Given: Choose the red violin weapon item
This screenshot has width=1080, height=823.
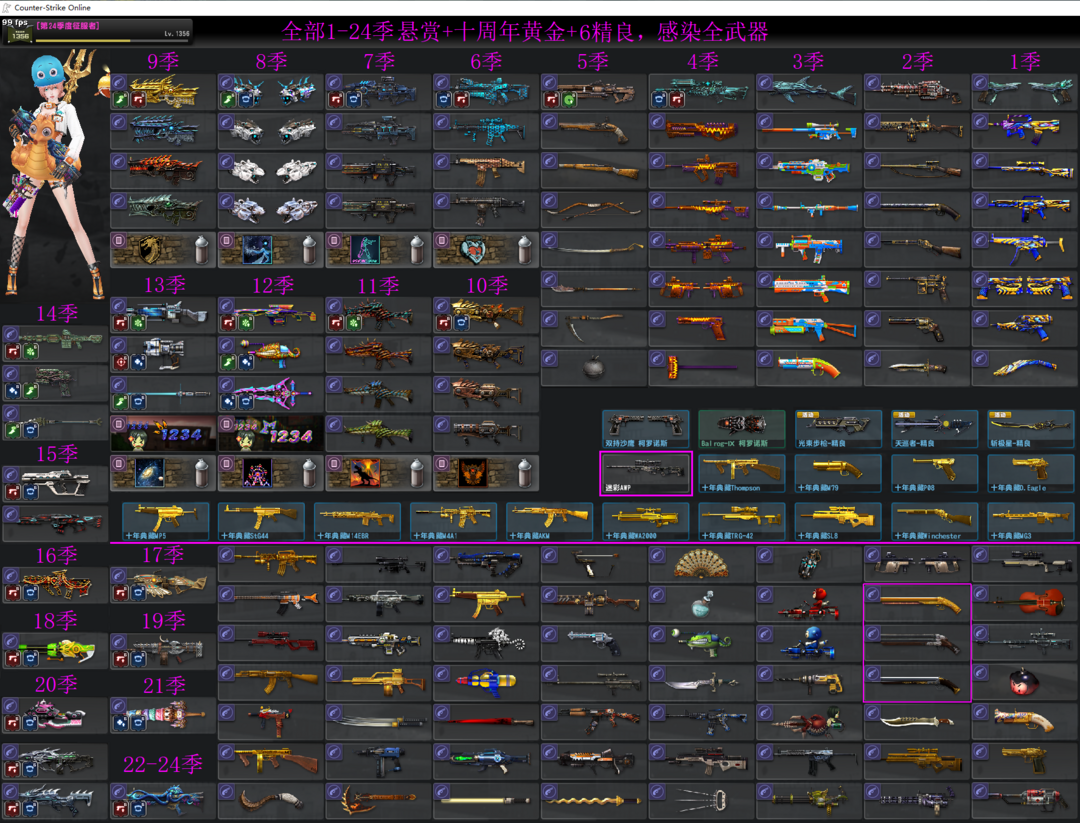Looking at the screenshot, I should (x=1025, y=603).
